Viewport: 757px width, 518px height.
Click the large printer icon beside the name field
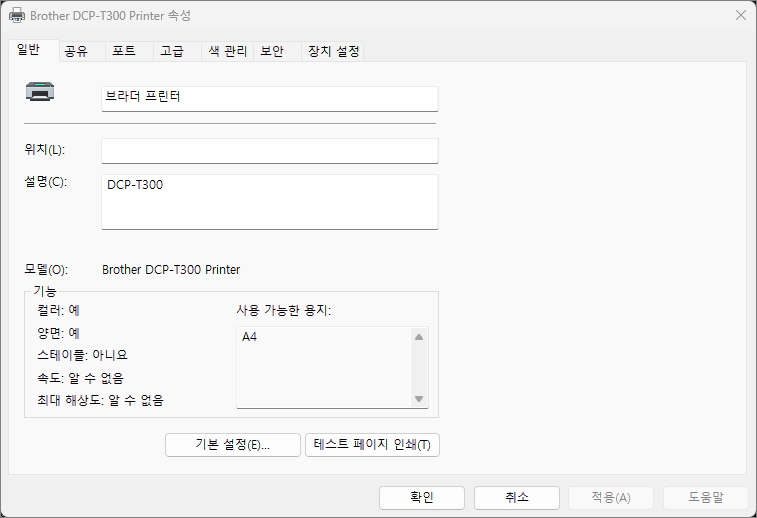pos(40,92)
